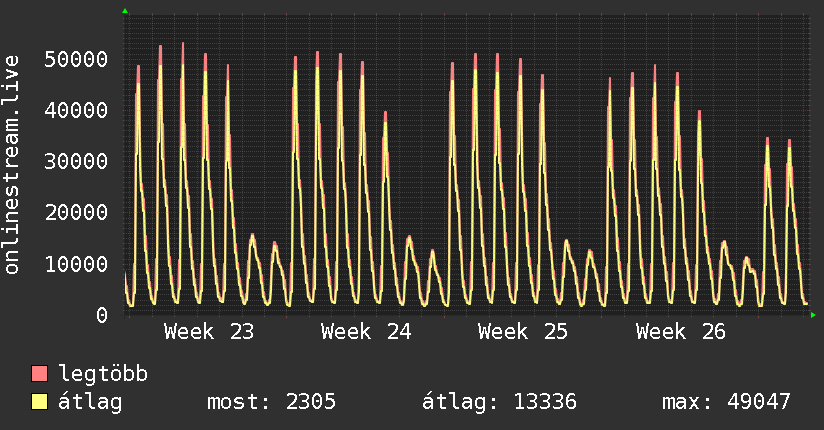The width and height of the screenshot is (824, 430).
Task: Click the legtöbb legend label
Action: pos(103,373)
